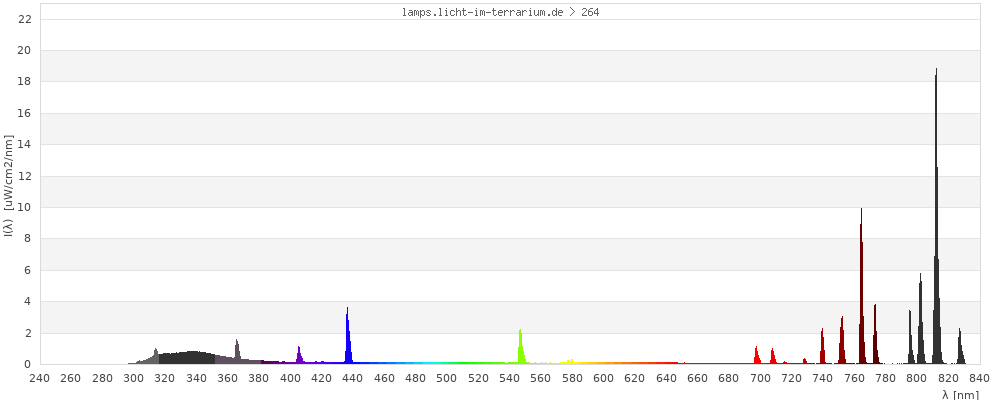1000x400 pixels.
Task: Click the x-axis tick label 800
Action: 916,378
